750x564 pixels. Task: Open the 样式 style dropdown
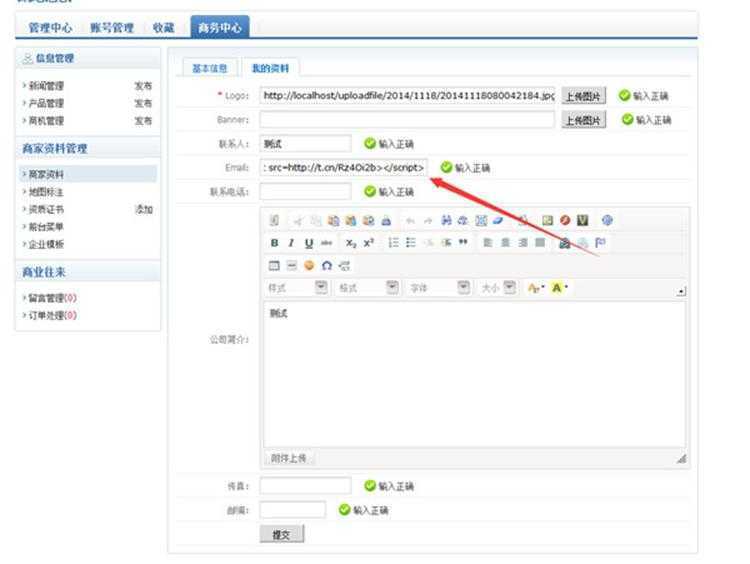(297, 288)
